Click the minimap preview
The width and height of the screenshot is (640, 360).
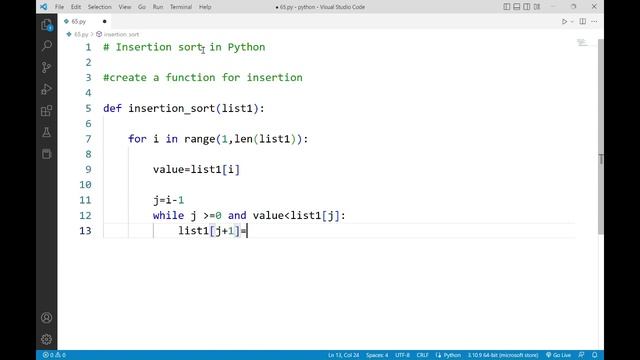[583, 43]
